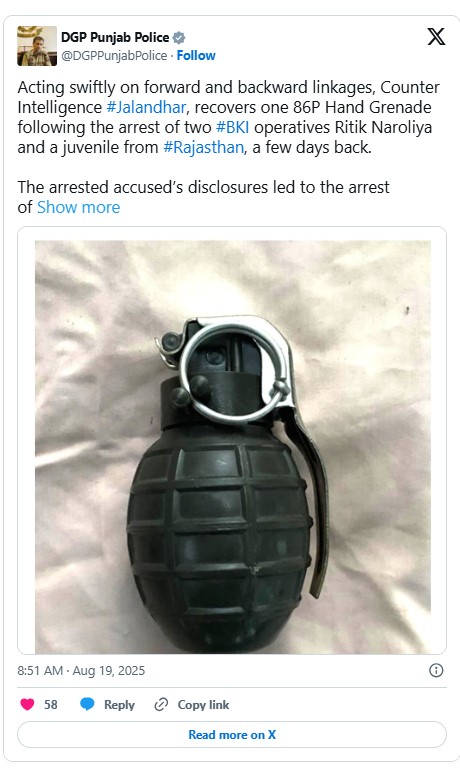Open the X logo icon
Image resolution: width=460 pixels, height=771 pixels.
pyautogui.click(x=436, y=37)
